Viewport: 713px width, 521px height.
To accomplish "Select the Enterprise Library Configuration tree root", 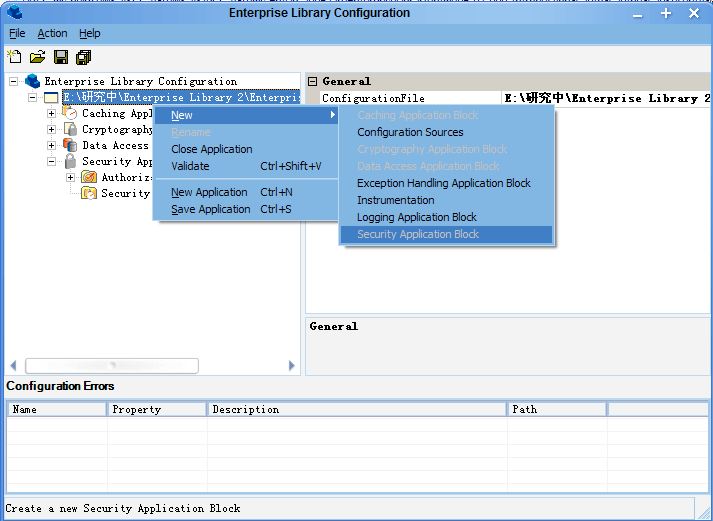I will click(x=141, y=81).
